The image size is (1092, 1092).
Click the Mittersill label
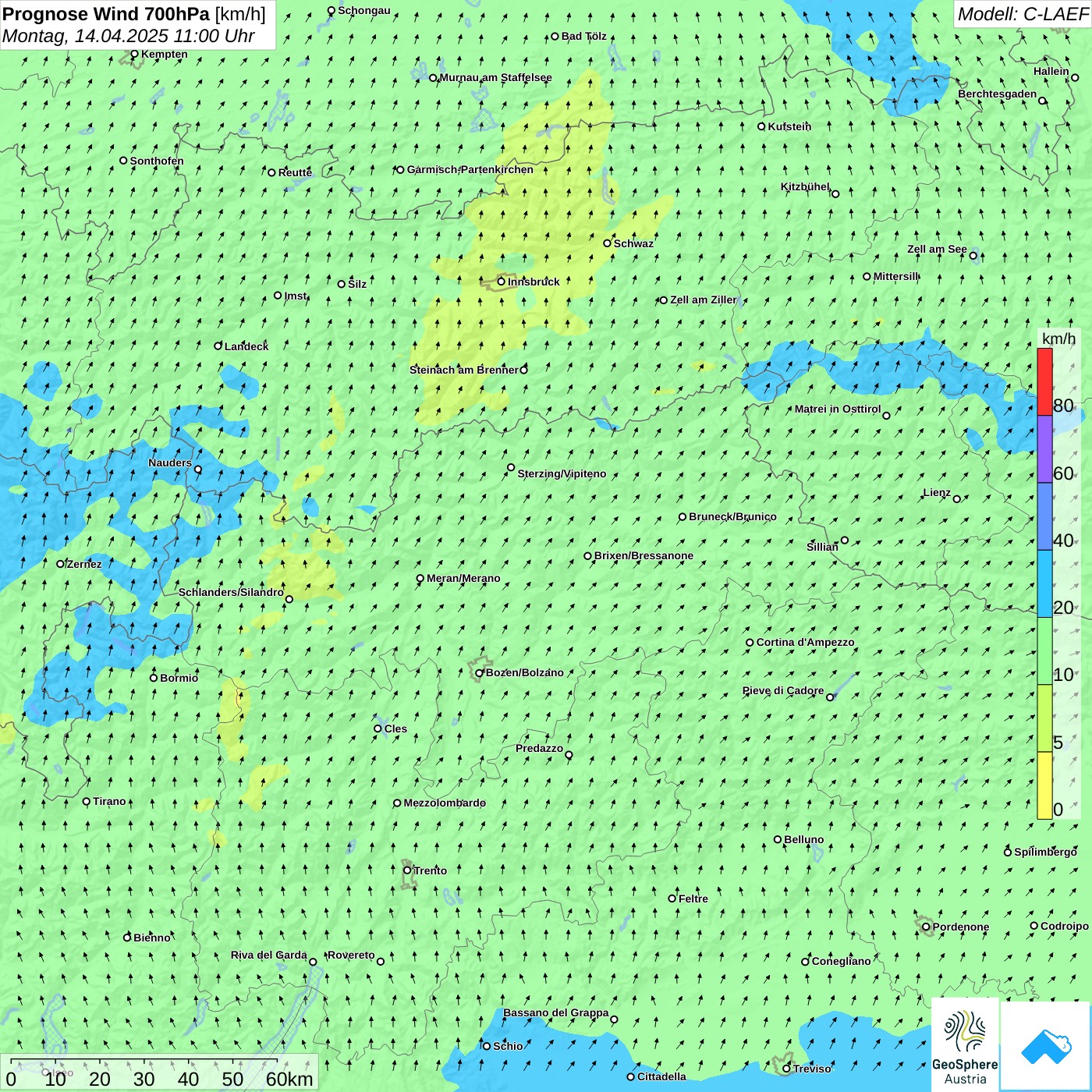[895, 276]
